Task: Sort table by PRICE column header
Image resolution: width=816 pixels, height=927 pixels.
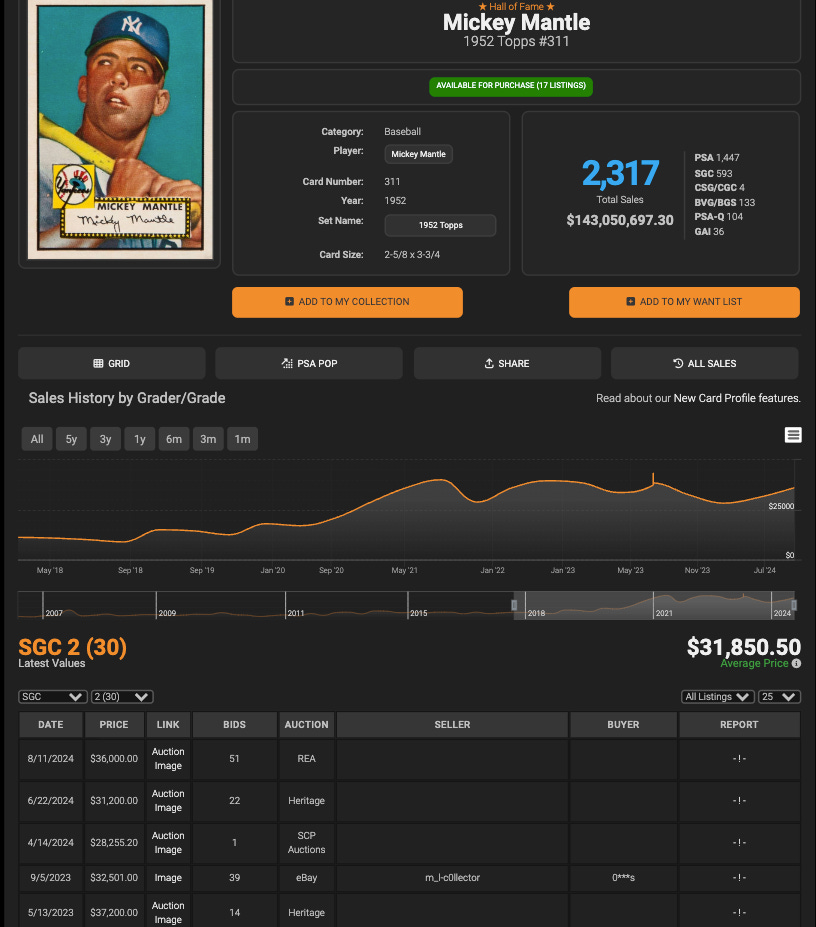Action: pos(114,725)
